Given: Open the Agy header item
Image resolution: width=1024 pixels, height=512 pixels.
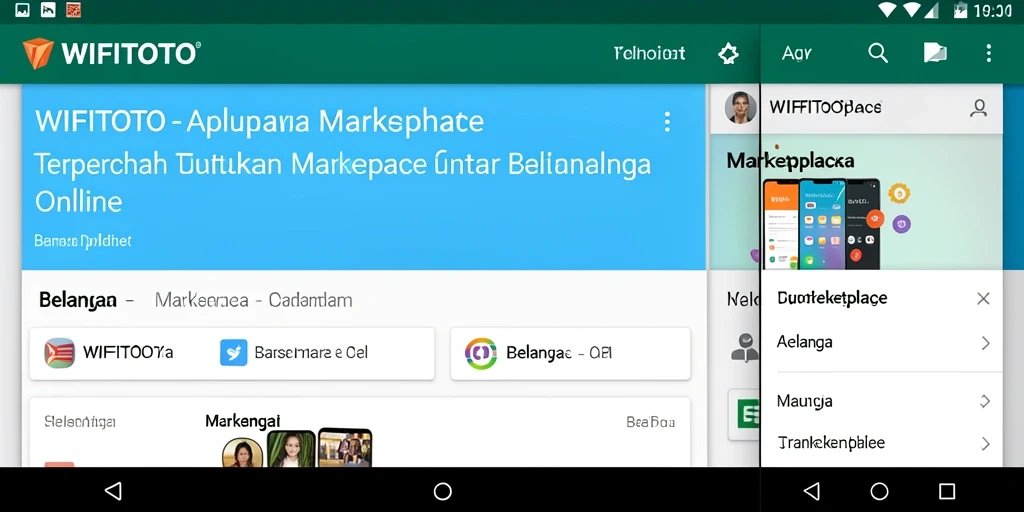Looking at the screenshot, I should [797, 54].
